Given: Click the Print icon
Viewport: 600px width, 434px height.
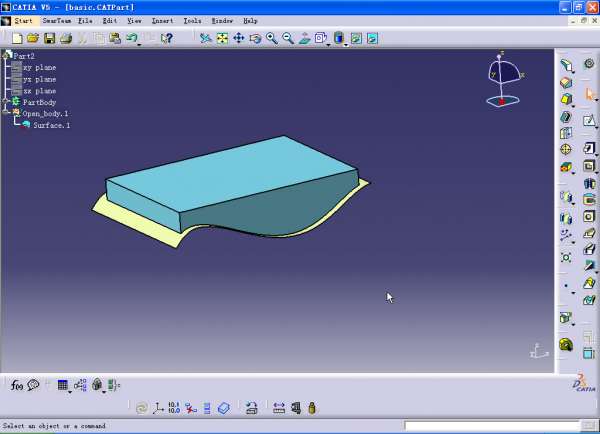Looking at the screenshot, I should pos(65,39).
